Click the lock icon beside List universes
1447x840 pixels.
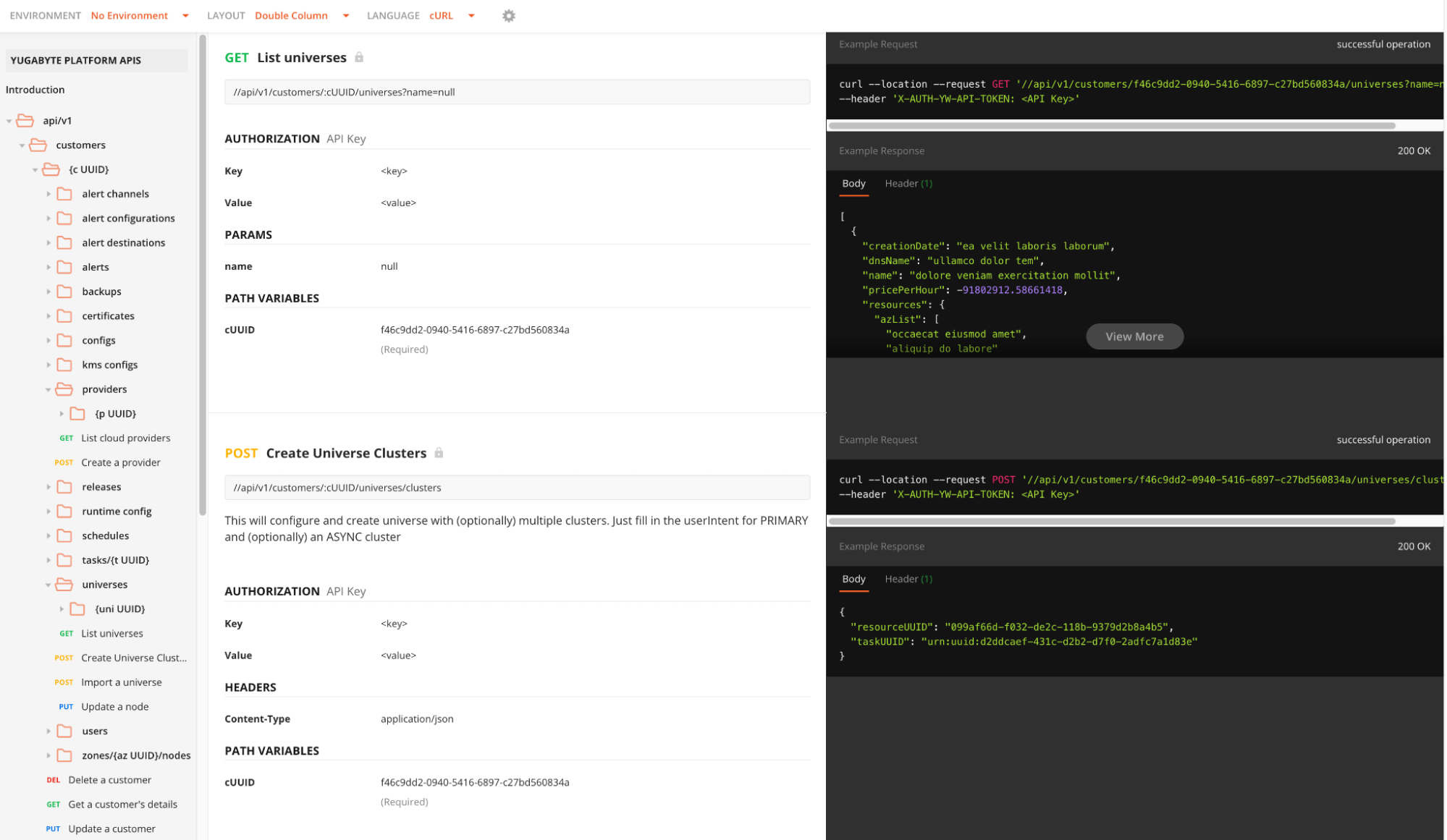[x=359, y=57]
